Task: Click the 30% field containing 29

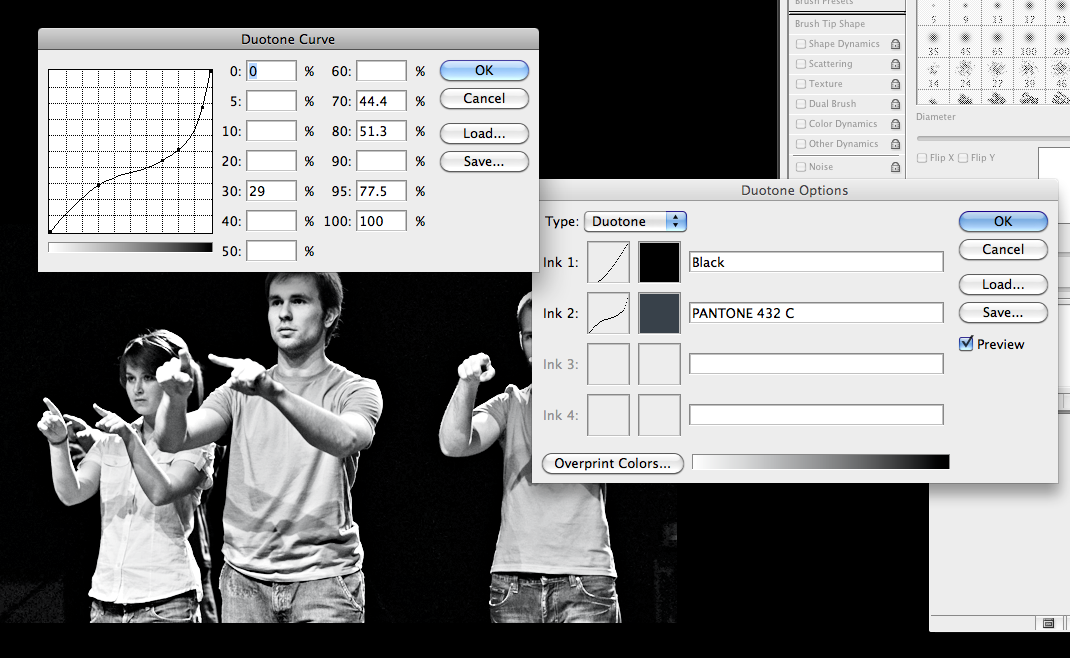Action: coord(272,191)
